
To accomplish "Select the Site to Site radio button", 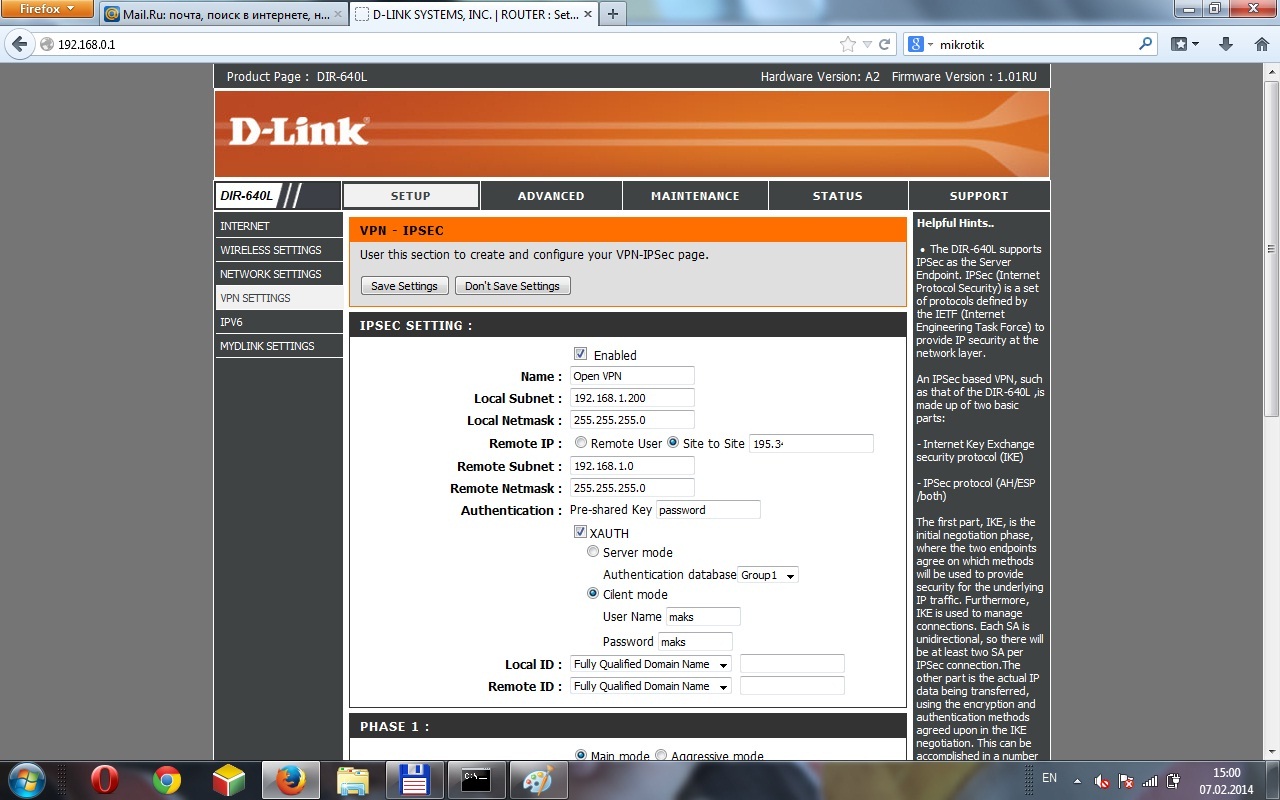I will 673,443.
